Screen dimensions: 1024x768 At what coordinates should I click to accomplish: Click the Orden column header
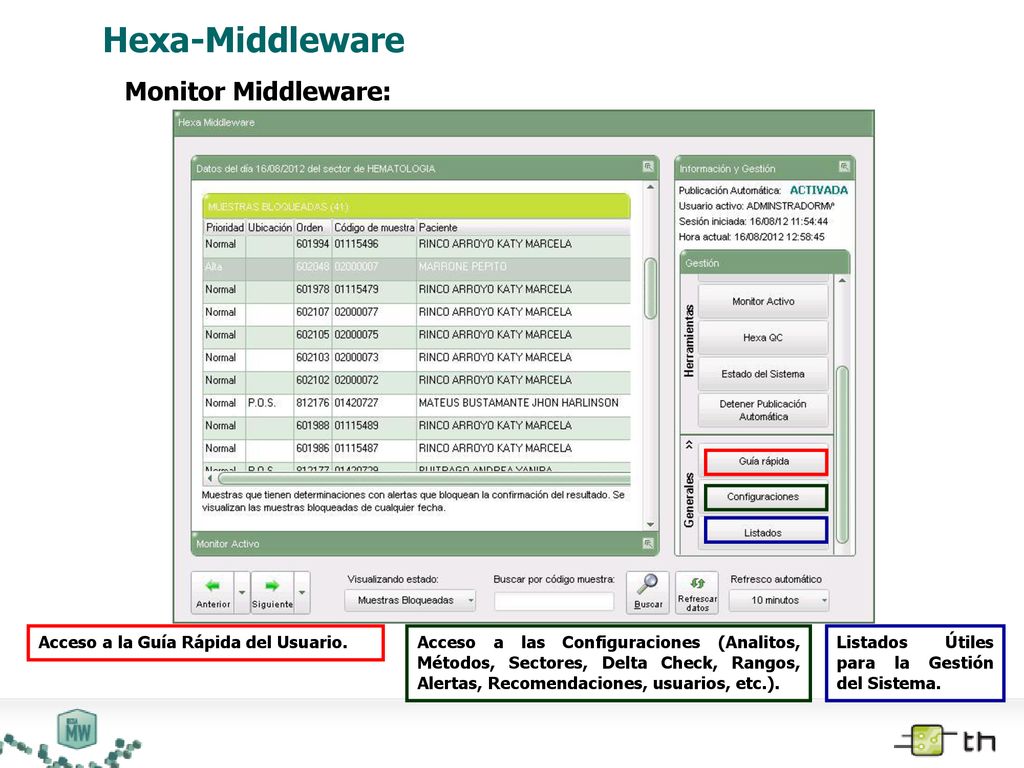point(313,227)
